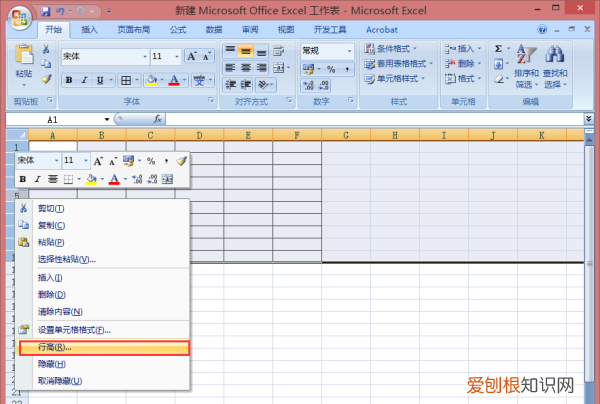Click text orientation button
Screen dimensions: 600x404
(x=263, y=85)
